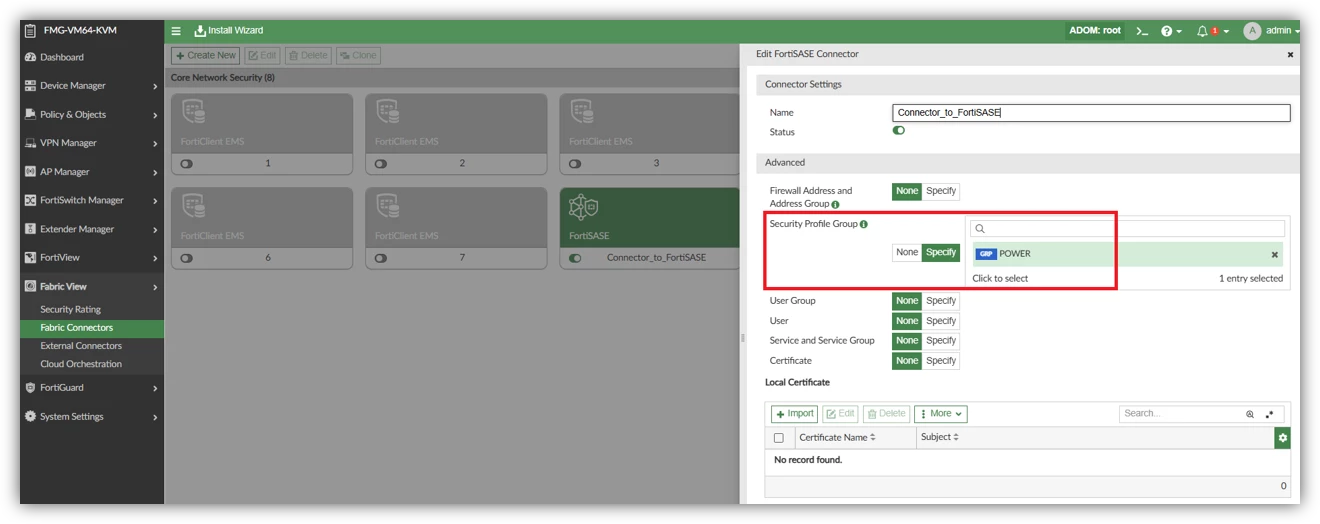Image resolution: width=1320 pixels, height=524 pixels.
Task: Click the hamburger menu icon in top bar
Action: click(x=177, y=31)
